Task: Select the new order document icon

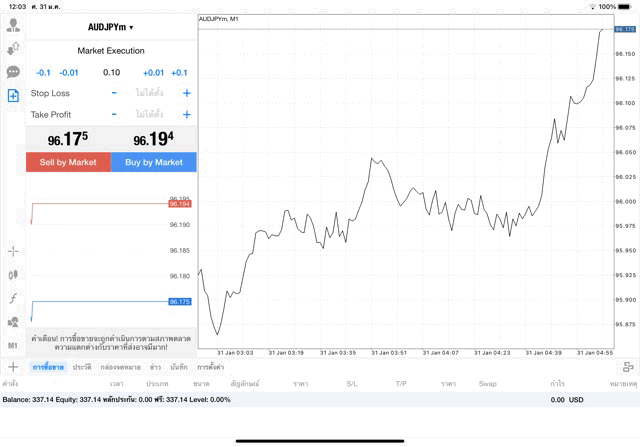Action: coord(13,96)
